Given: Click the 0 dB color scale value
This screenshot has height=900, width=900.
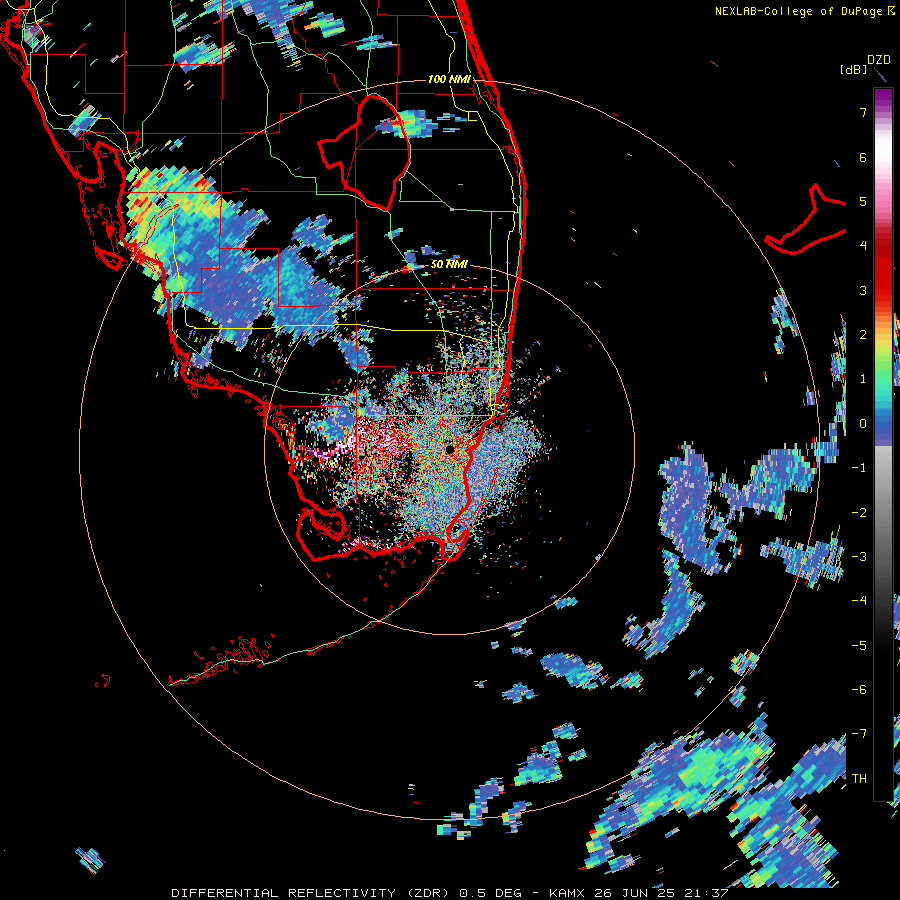Looking at the screenshot, I should [x=863, y=424].
